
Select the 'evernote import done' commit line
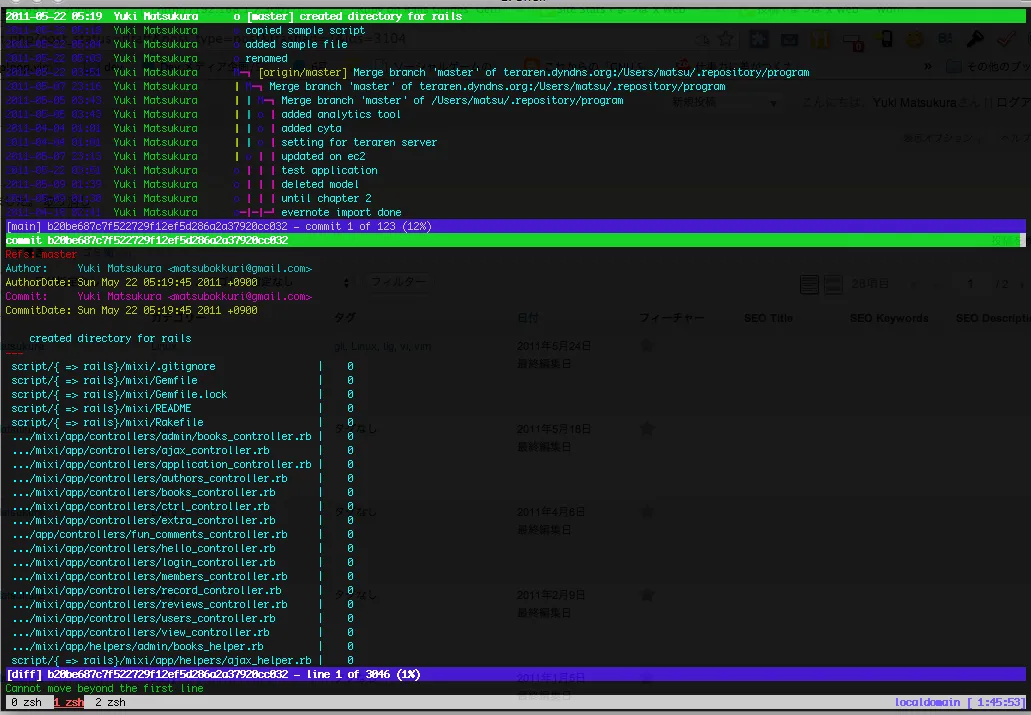pos(340,212)
